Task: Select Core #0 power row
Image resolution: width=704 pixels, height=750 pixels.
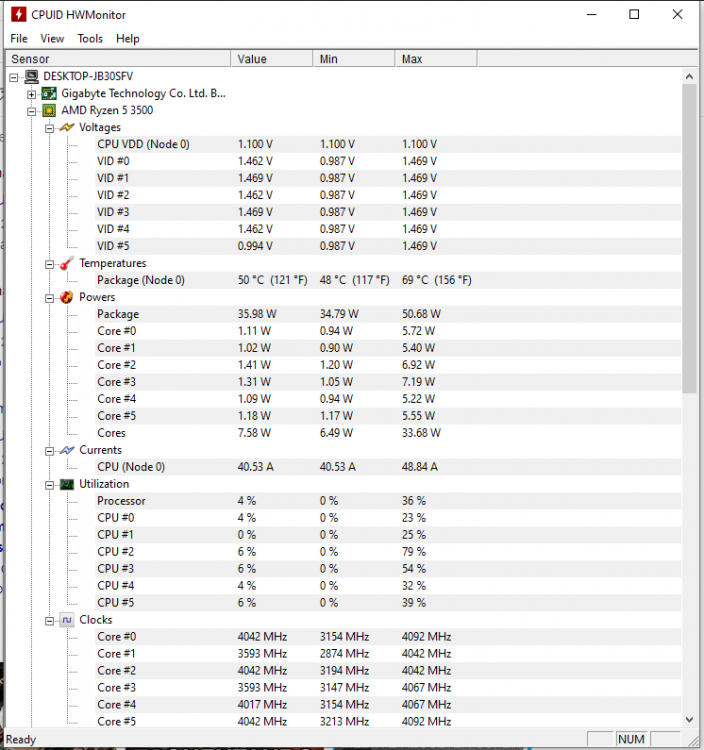Action: point(388,331)
